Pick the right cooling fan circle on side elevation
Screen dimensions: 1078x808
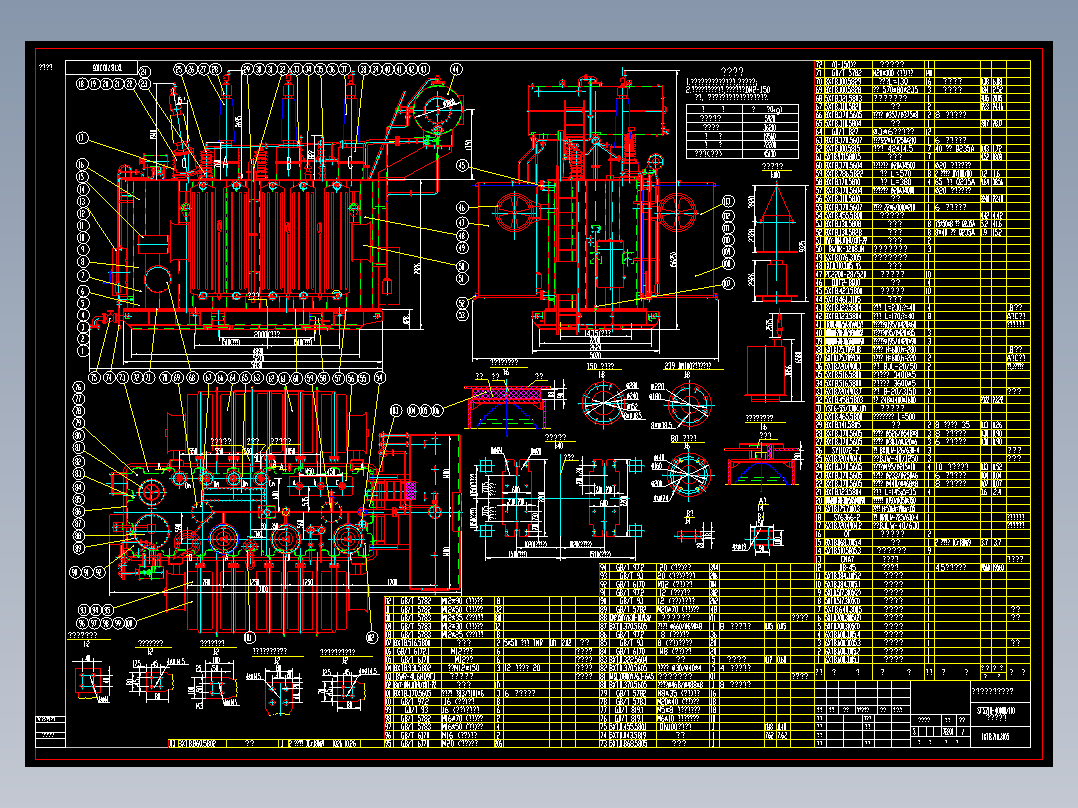click(x=677, y=211)
